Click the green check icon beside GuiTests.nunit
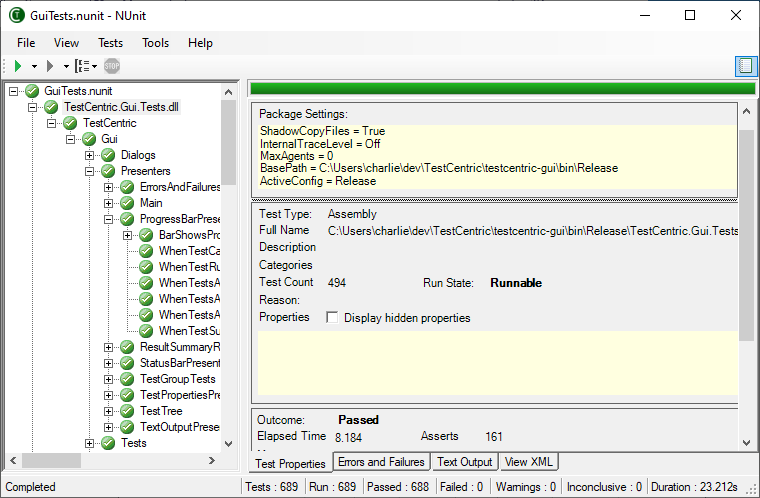The height and width of the screenshot is (498, 760). pos(33,91)
